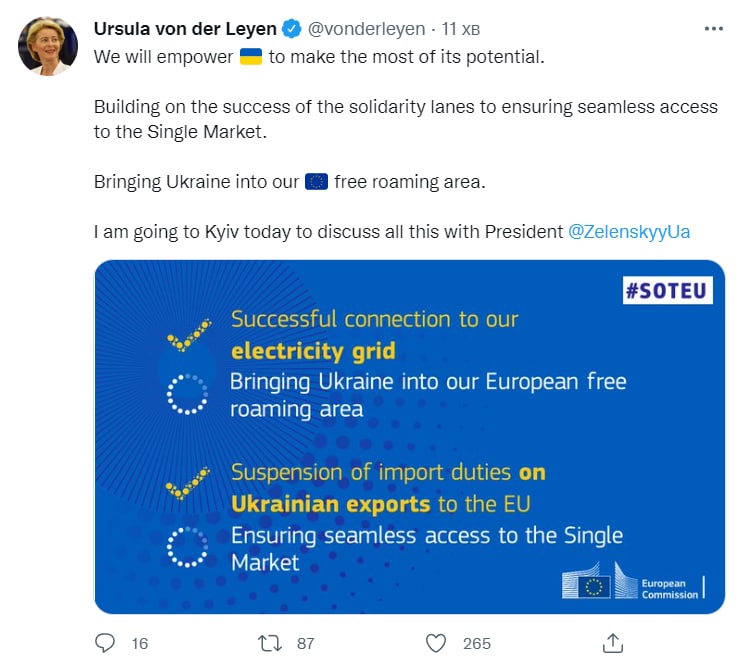
Task: Open the @ZelenskyyUa mention link
Action: 629,232
